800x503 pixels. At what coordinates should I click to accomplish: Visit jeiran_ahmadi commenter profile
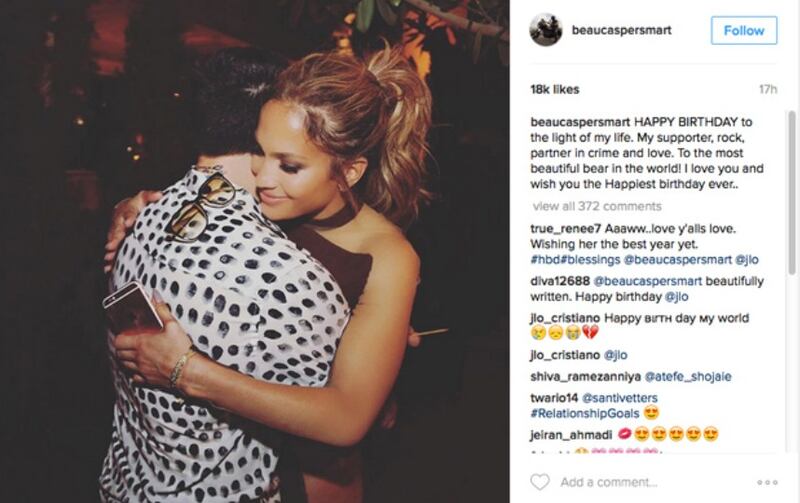(x=571, y=435)
